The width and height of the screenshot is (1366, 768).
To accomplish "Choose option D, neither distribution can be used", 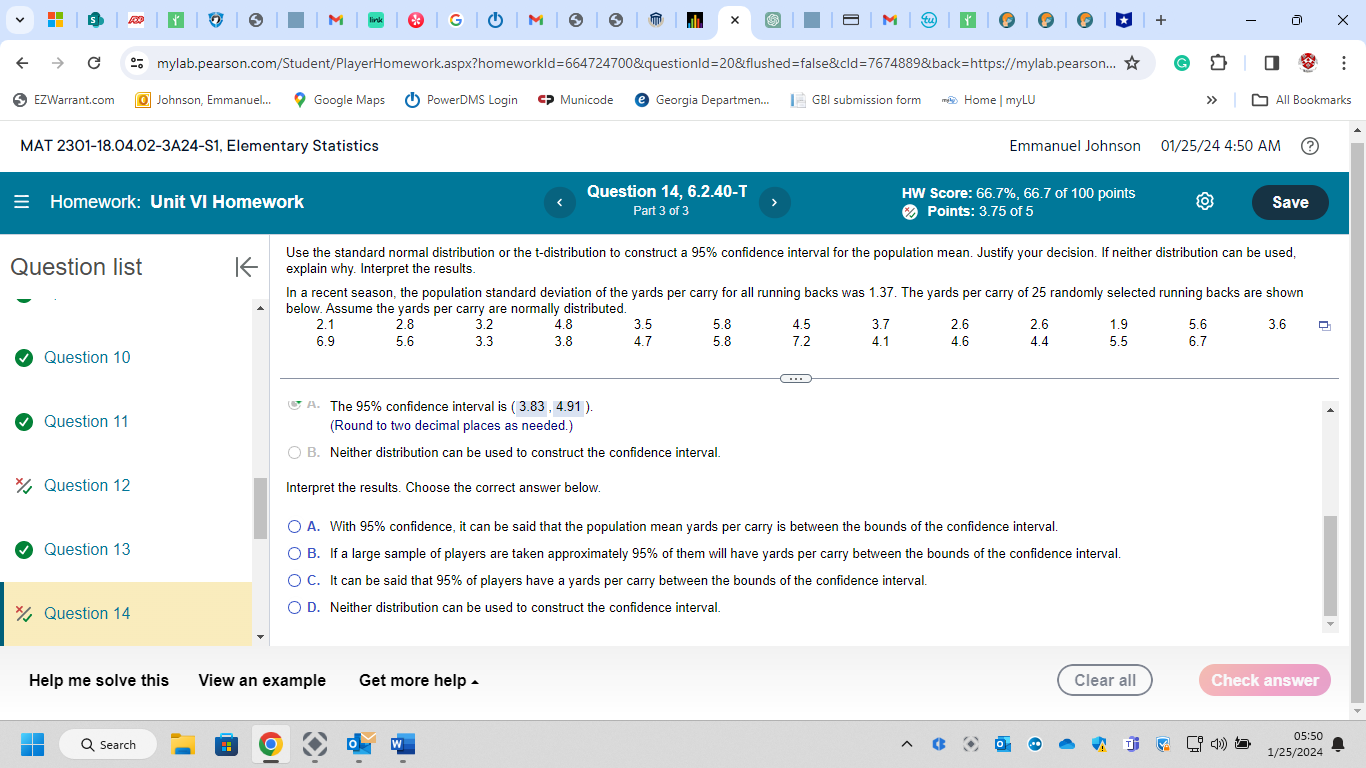I will pyautogui.click(x=294, y=607).
